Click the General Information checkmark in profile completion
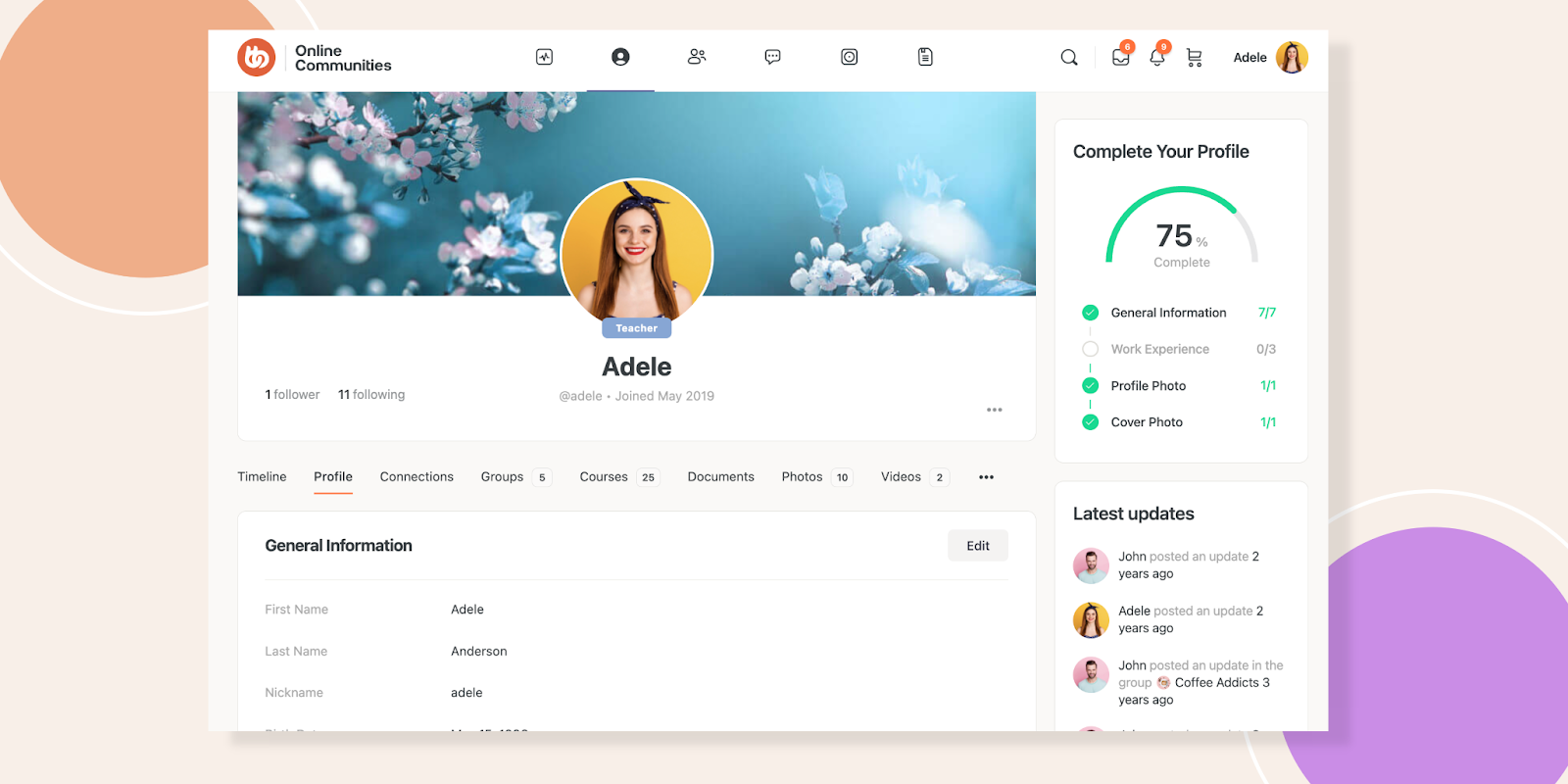Image resolution: width=1568 pixels, height=784 pixels. click(1090, 313)
